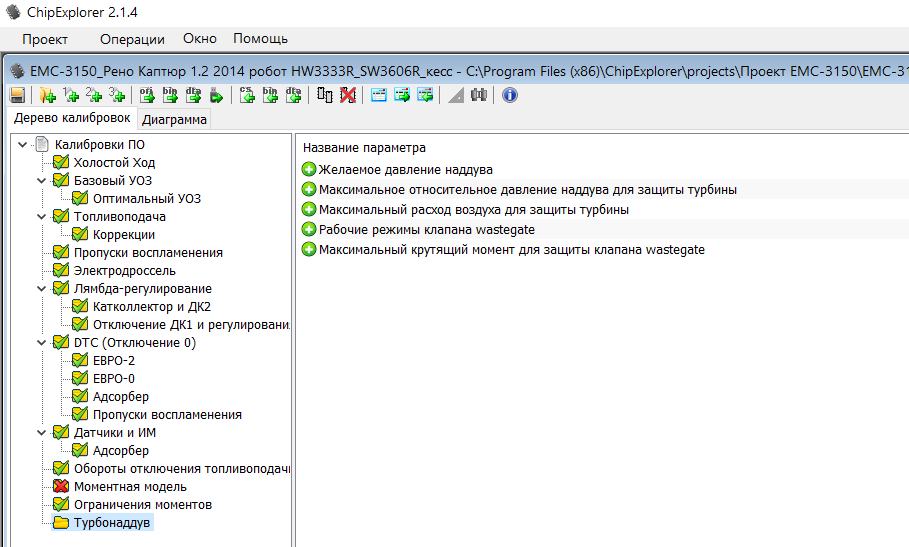Click the 'cs' import toolbar icon
Viewport: 909px width, 547px height.
point(246,96)
